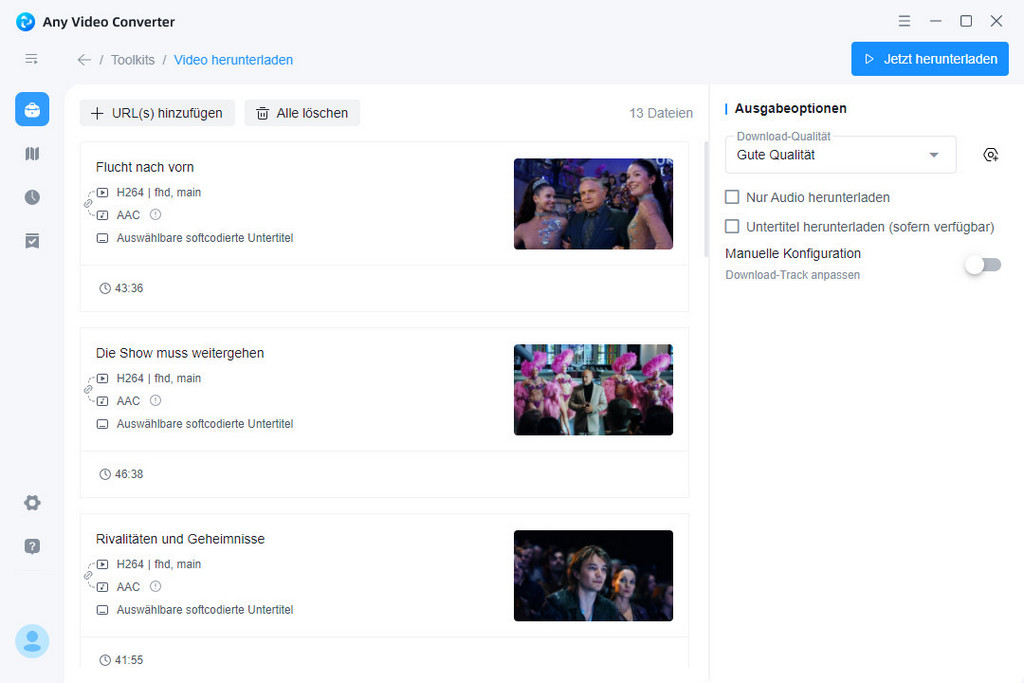The height and width of the screenshot is (683, 1024).
Task: Select title text Flucht nach vorn
Action: tap(145, 167)
